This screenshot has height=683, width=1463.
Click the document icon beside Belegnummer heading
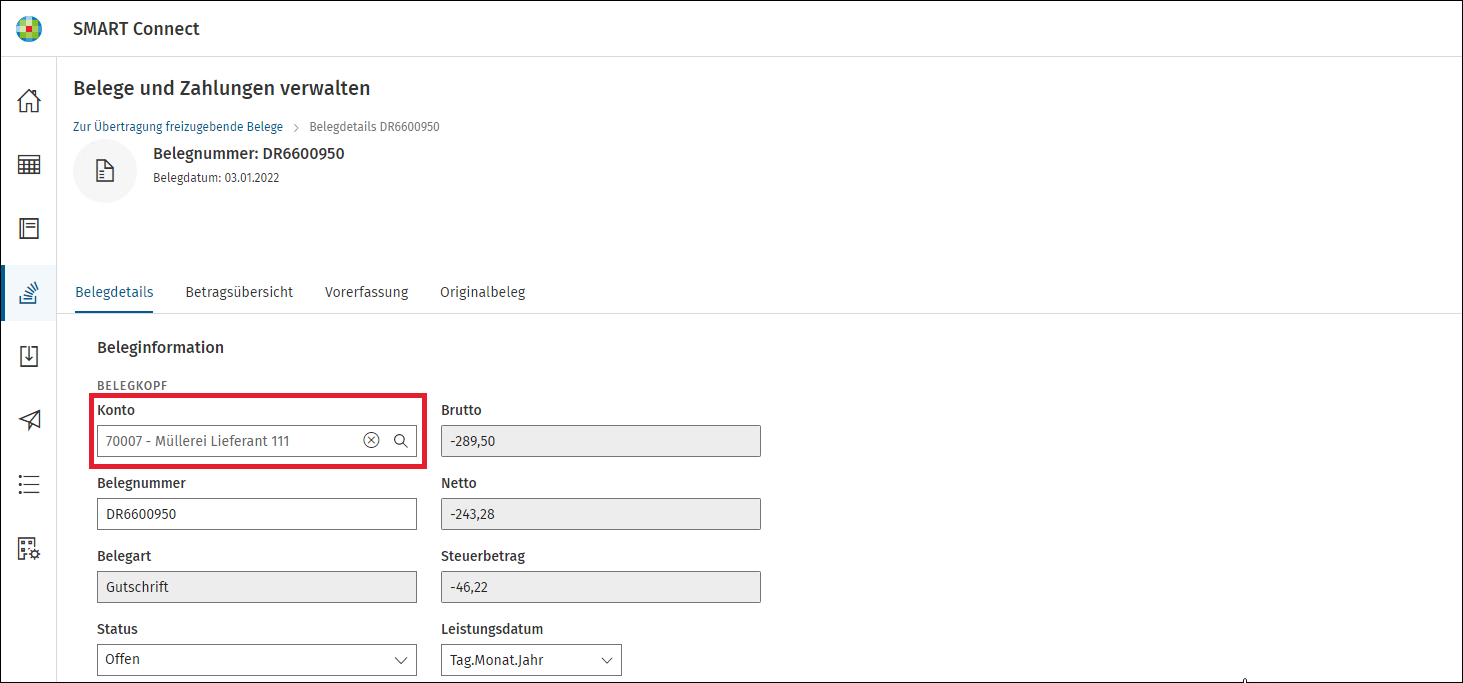pos(105,171)
